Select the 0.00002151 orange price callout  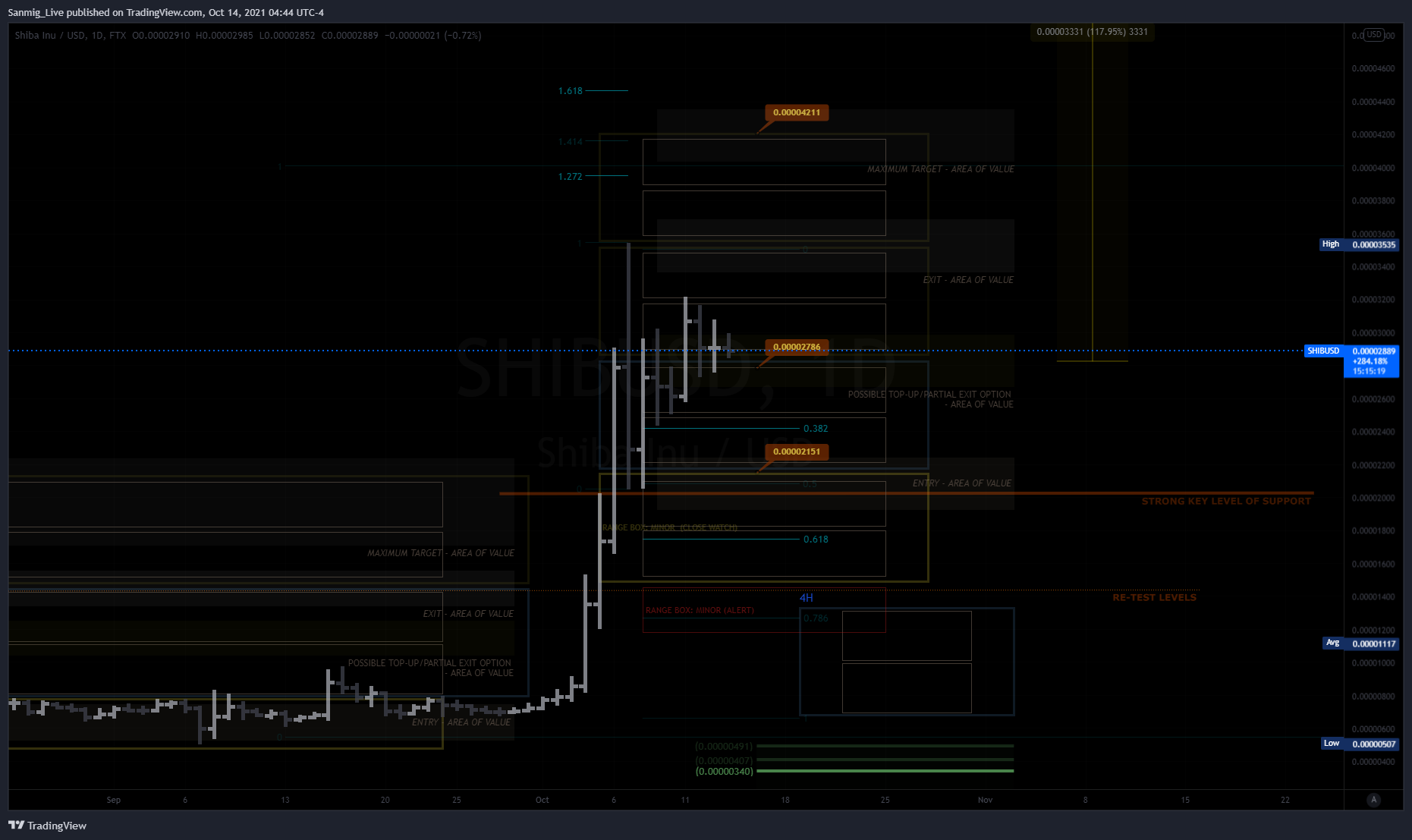tap(797, 451)
